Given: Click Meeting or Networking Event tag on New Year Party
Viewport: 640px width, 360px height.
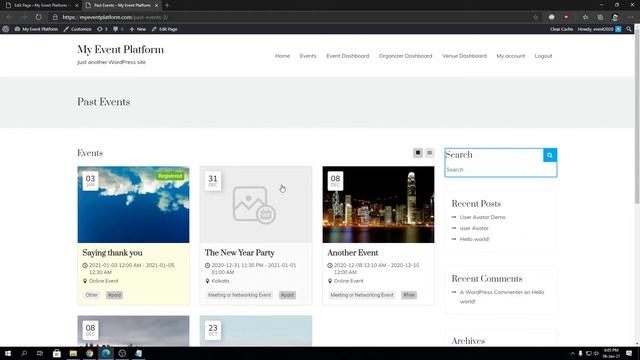Looking at the screenshot, I should [x=240, y=295].
